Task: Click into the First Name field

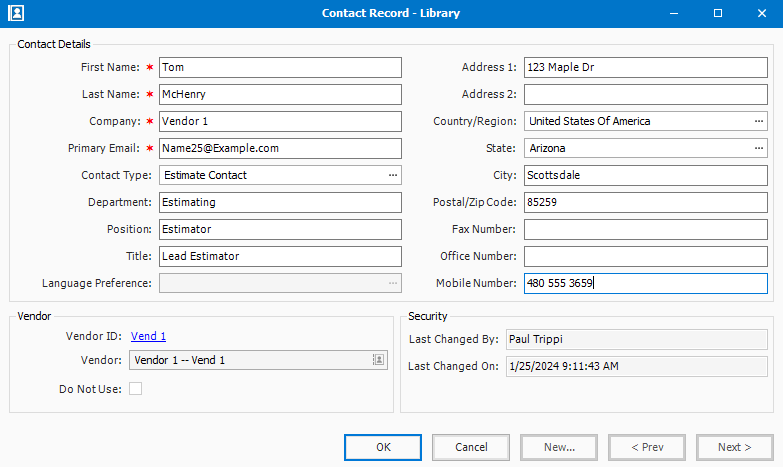Action: (279, 67)
